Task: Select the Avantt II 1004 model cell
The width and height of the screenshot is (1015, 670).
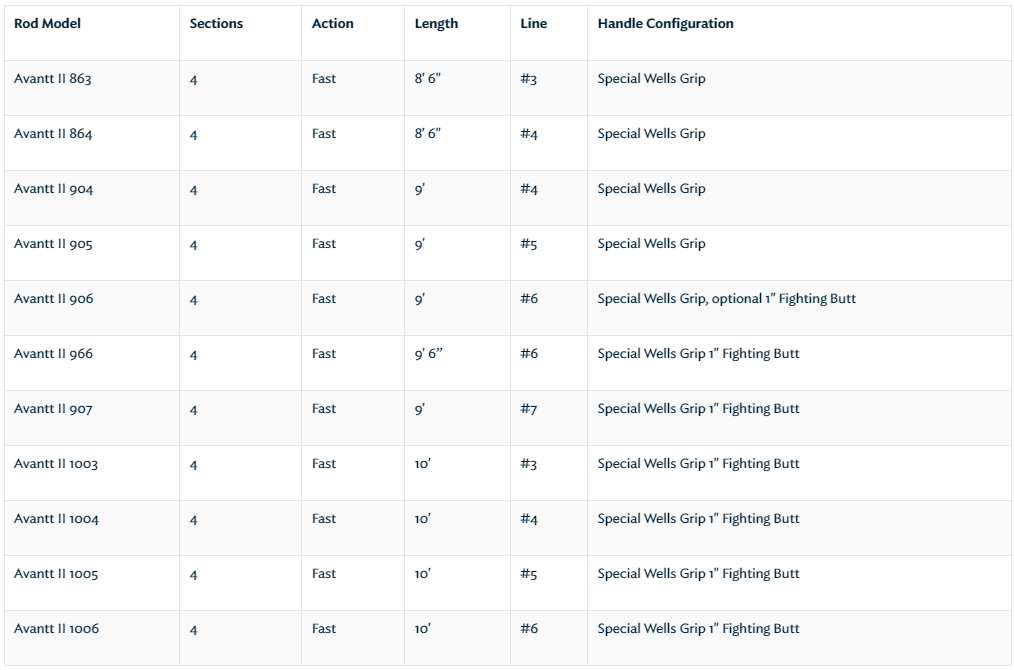Action: click(56, 519)
